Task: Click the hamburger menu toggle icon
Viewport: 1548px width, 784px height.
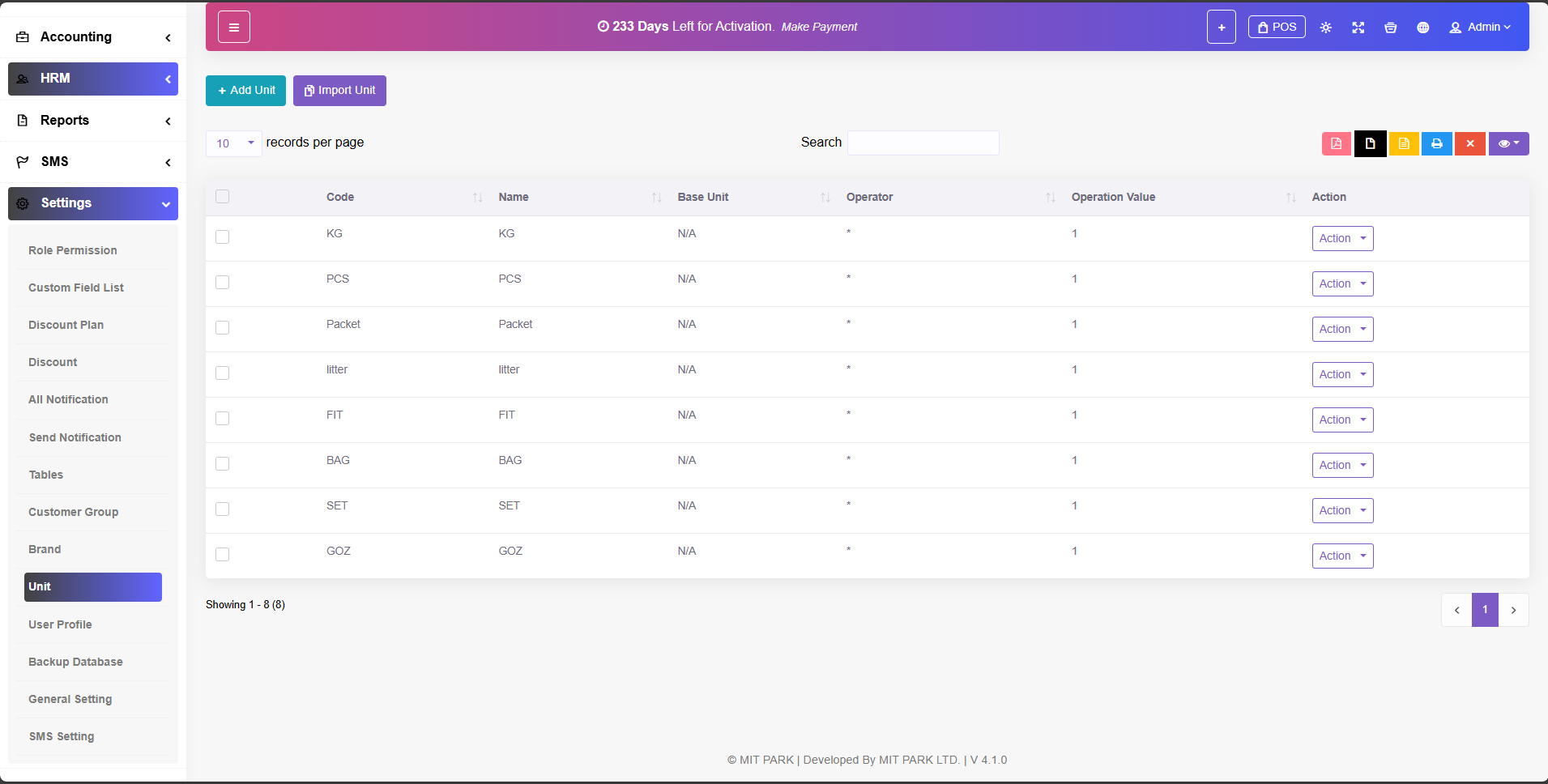Action: pyautogui.click(x=233, y=28)
